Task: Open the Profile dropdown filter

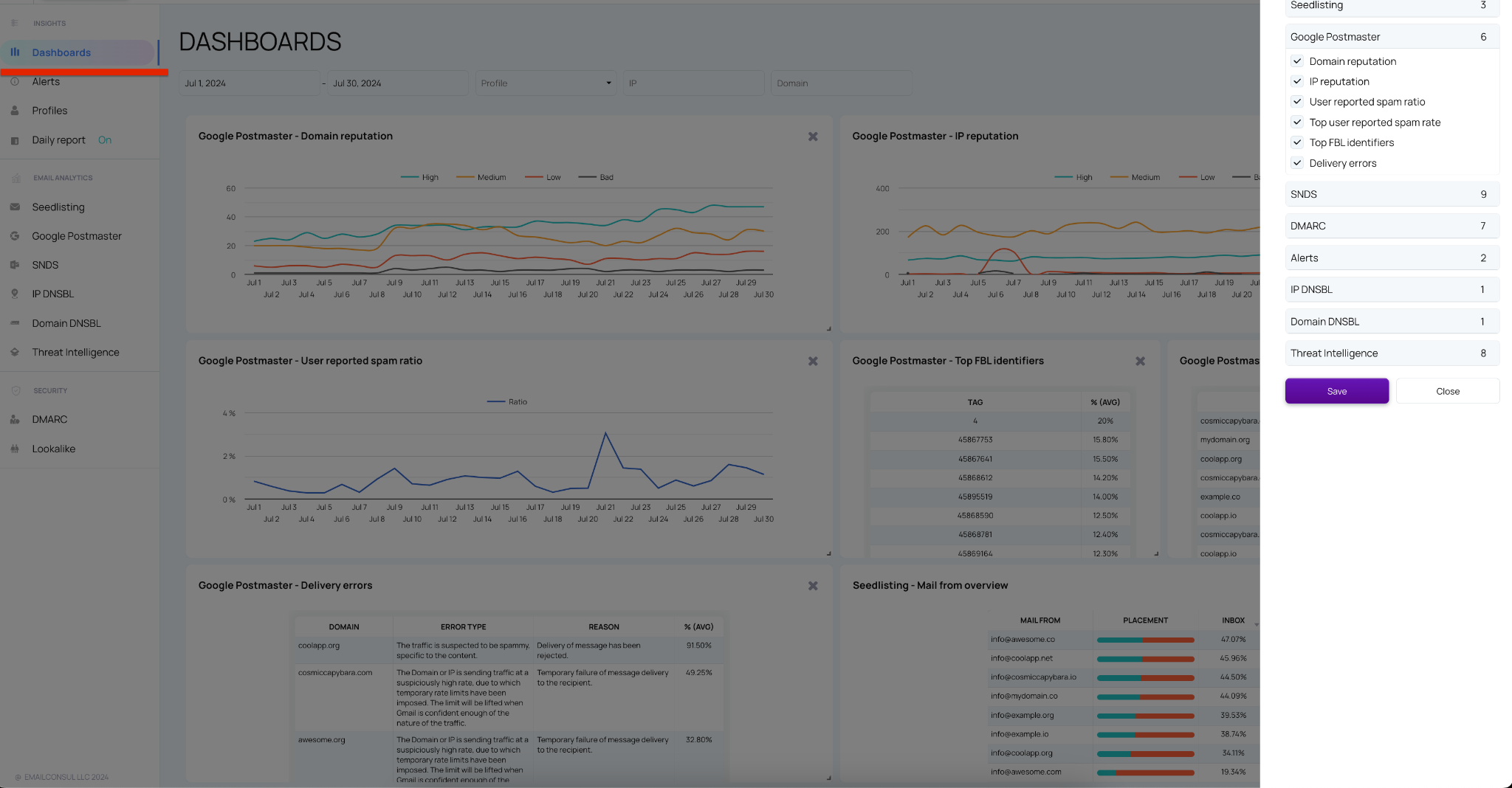Action: (x=546, y=83)
